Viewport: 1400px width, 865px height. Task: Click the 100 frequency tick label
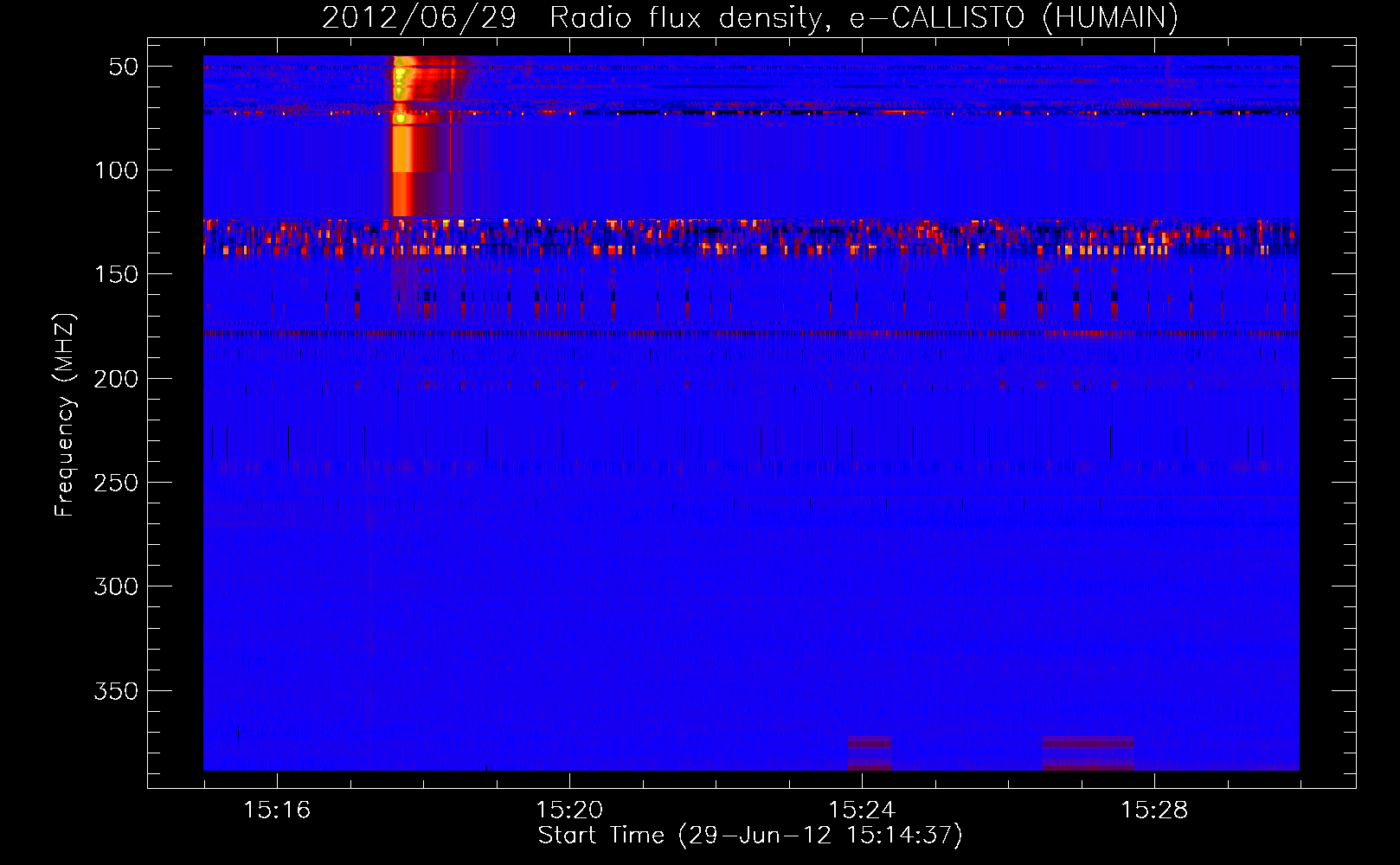click(117, 170)
